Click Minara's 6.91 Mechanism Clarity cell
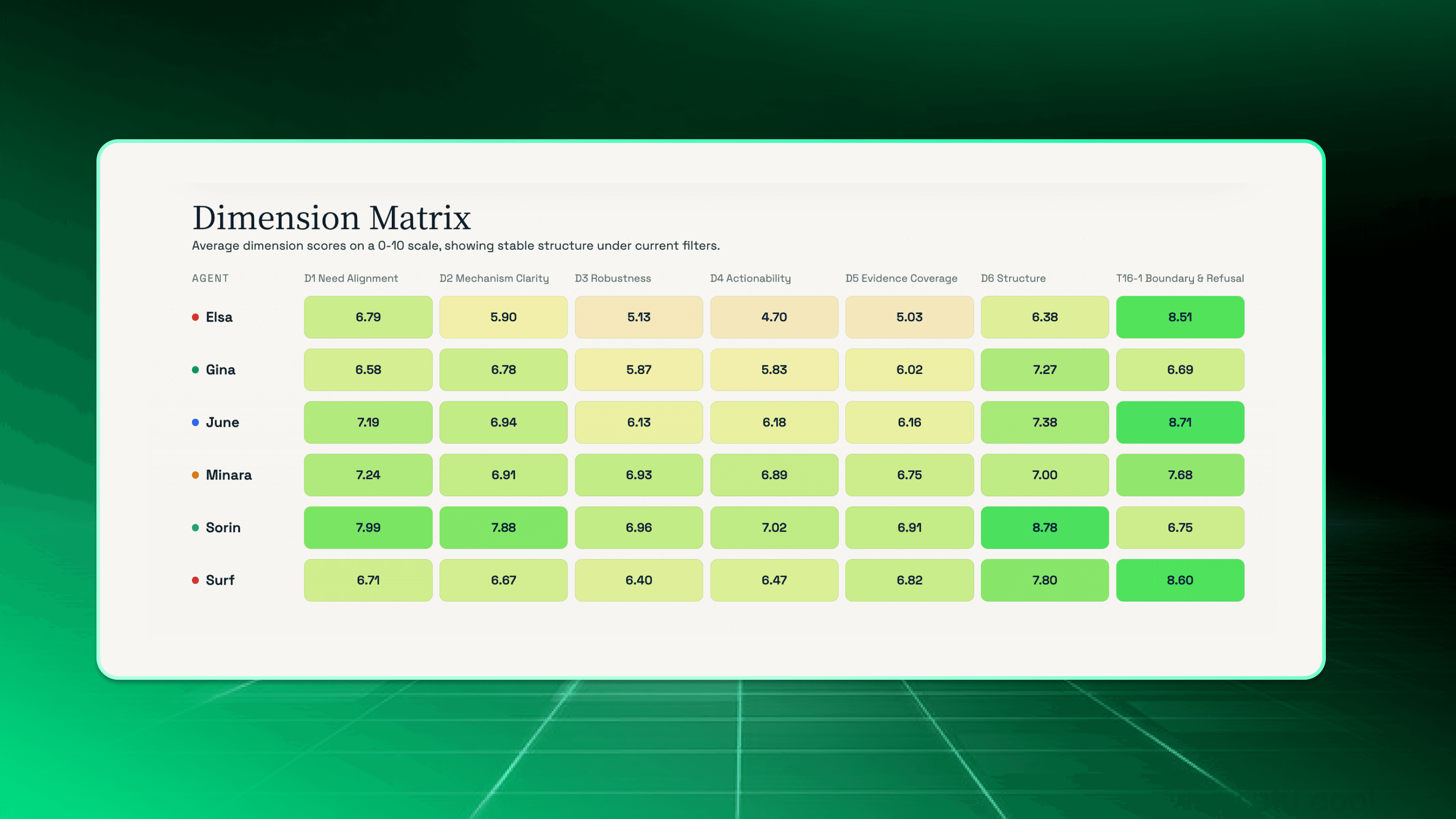Viewport: 1456px width, 819px height. 503,475
